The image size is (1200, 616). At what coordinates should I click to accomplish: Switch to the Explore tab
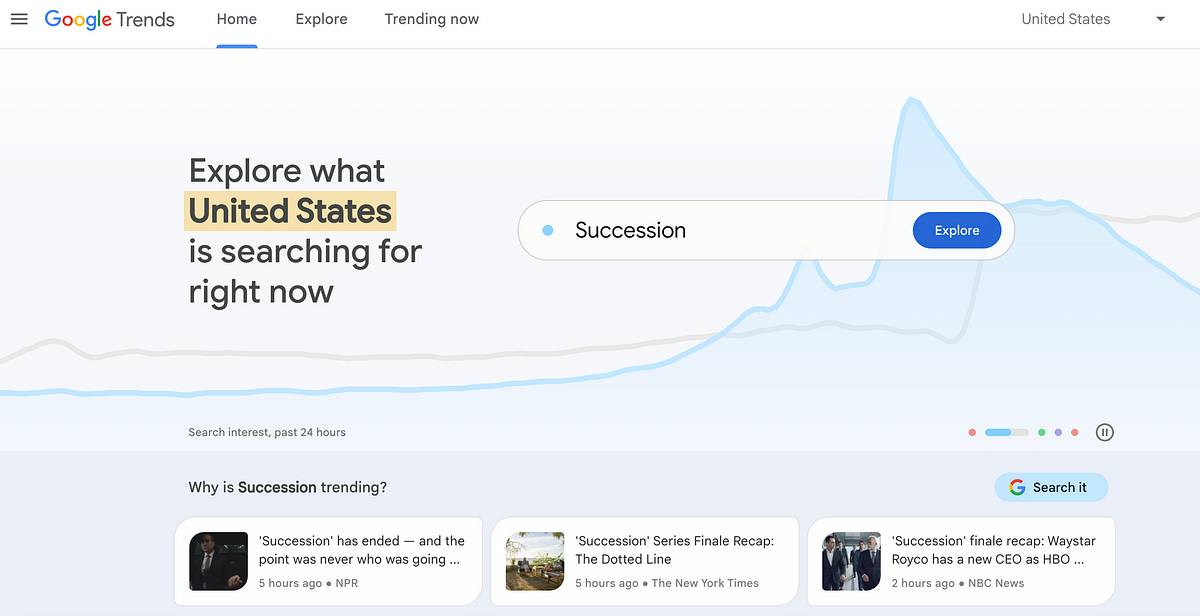pos(322,19)
